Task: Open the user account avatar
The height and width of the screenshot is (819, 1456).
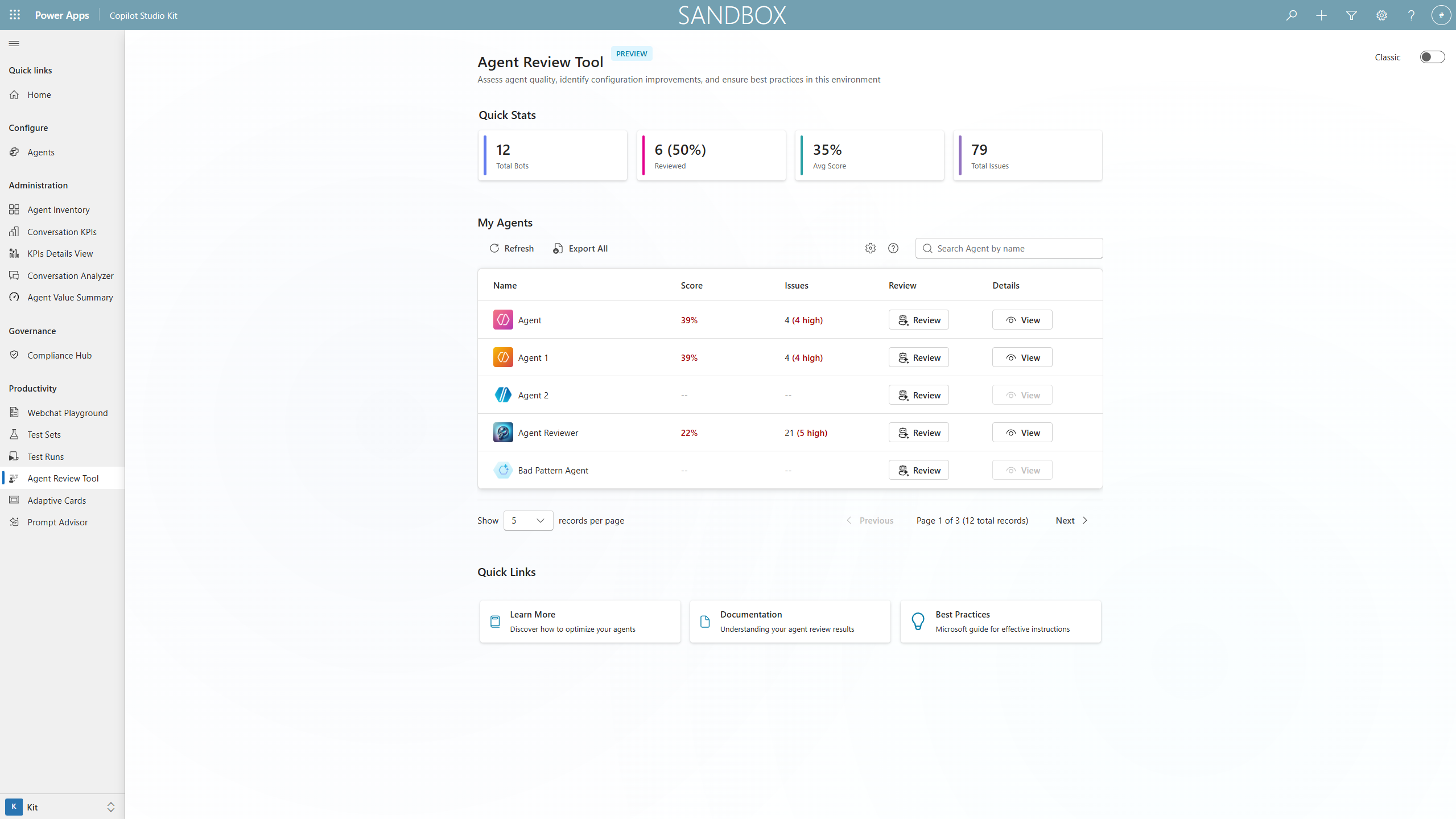Action: [1441, 15]
